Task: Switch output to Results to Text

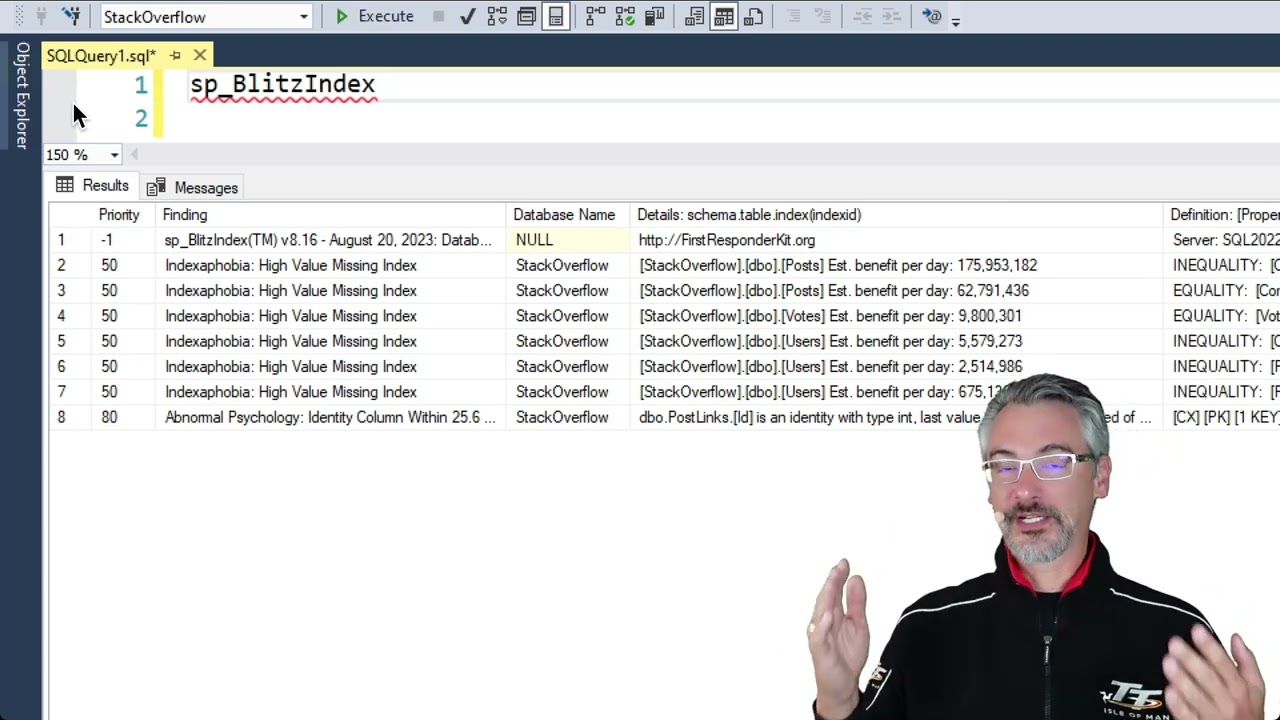Action: [x=695, y=16]
